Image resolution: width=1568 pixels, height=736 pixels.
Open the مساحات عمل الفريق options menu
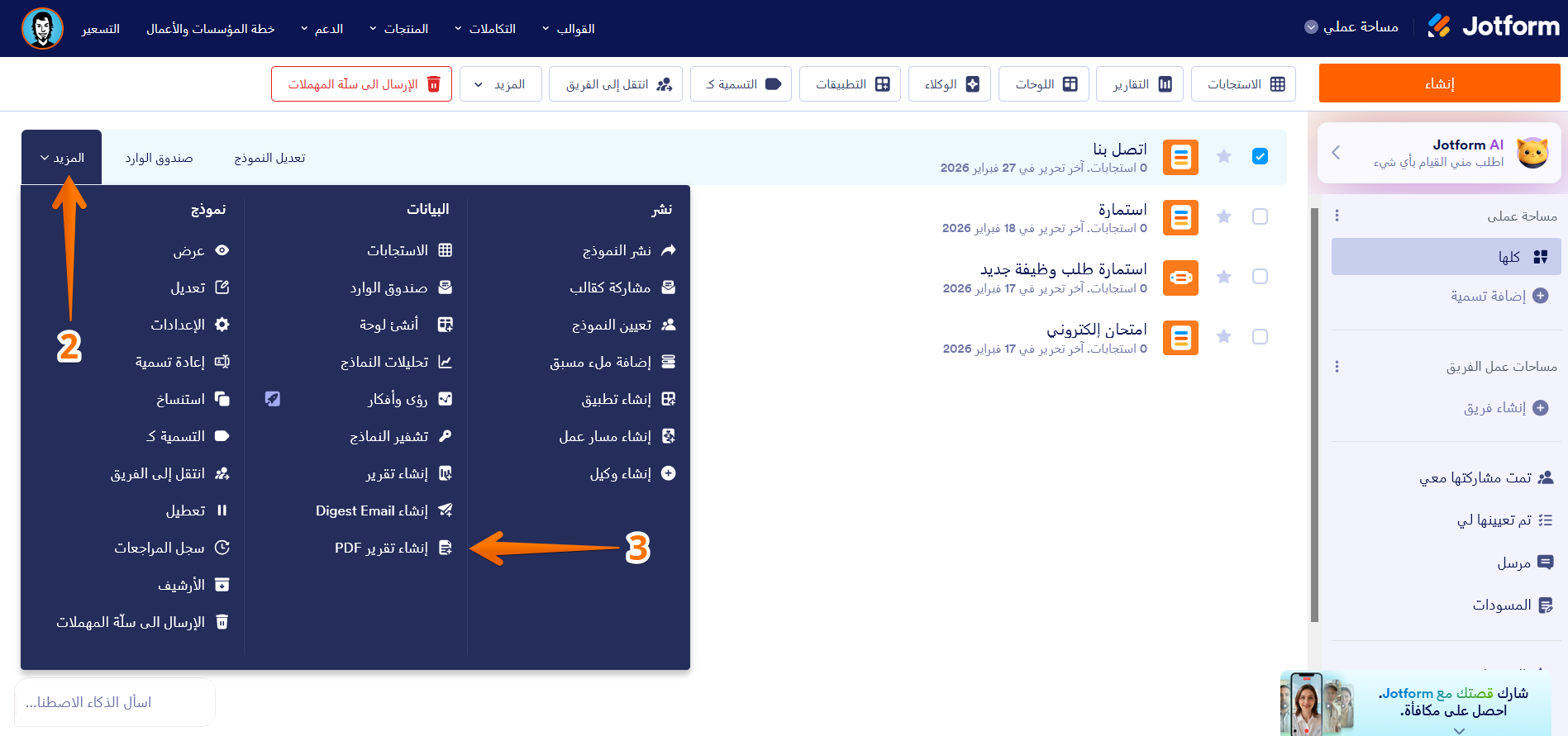(x=1337, y=367)
